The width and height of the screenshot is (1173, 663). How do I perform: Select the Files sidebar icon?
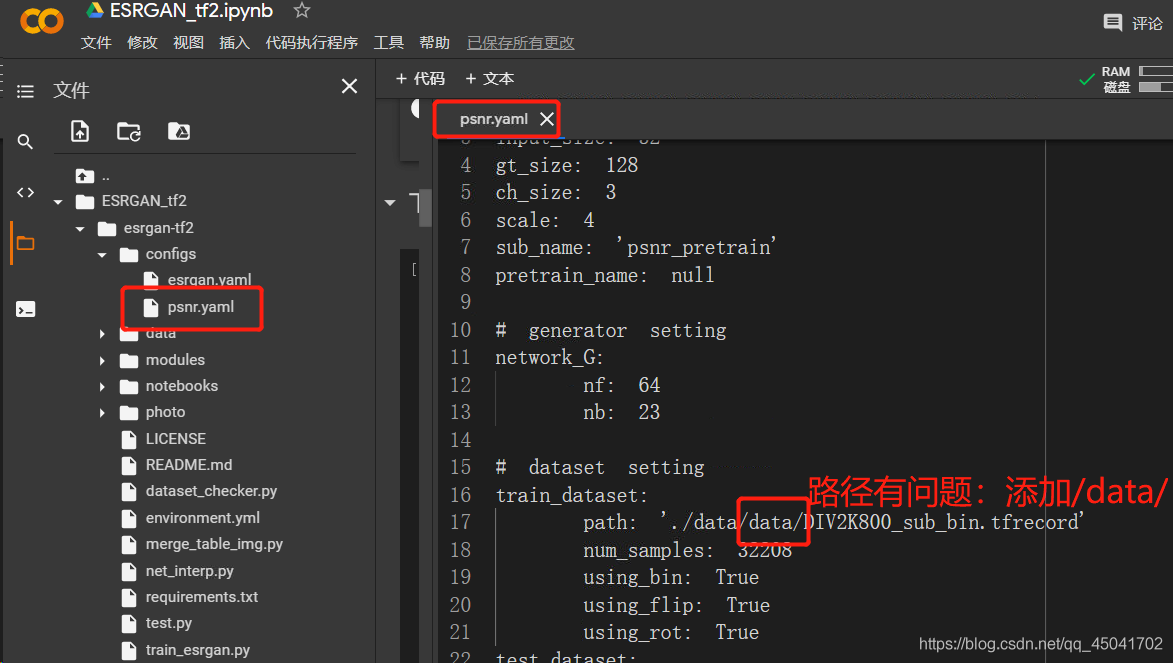[x=25, y=243]
